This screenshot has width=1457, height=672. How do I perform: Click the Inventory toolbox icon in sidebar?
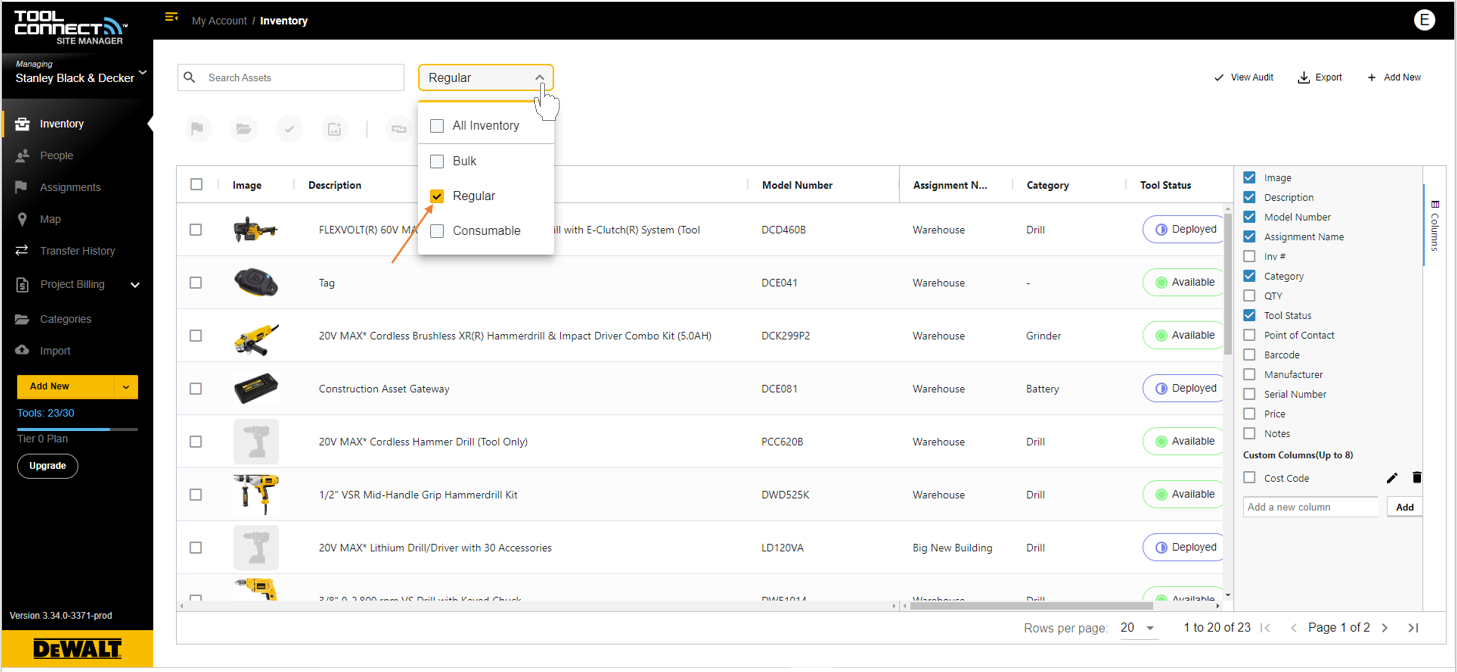tap(22, 124)
